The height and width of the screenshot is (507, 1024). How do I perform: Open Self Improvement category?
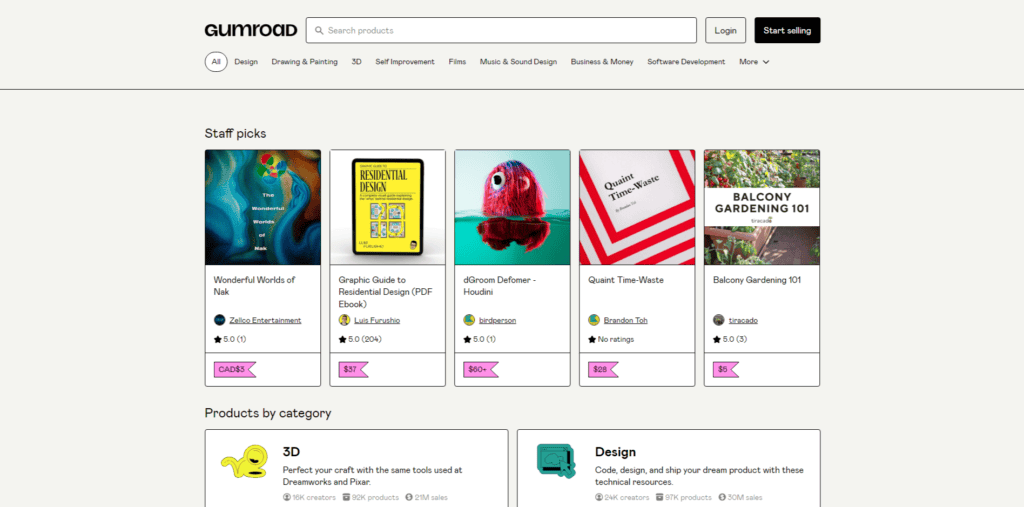[405, 62]
